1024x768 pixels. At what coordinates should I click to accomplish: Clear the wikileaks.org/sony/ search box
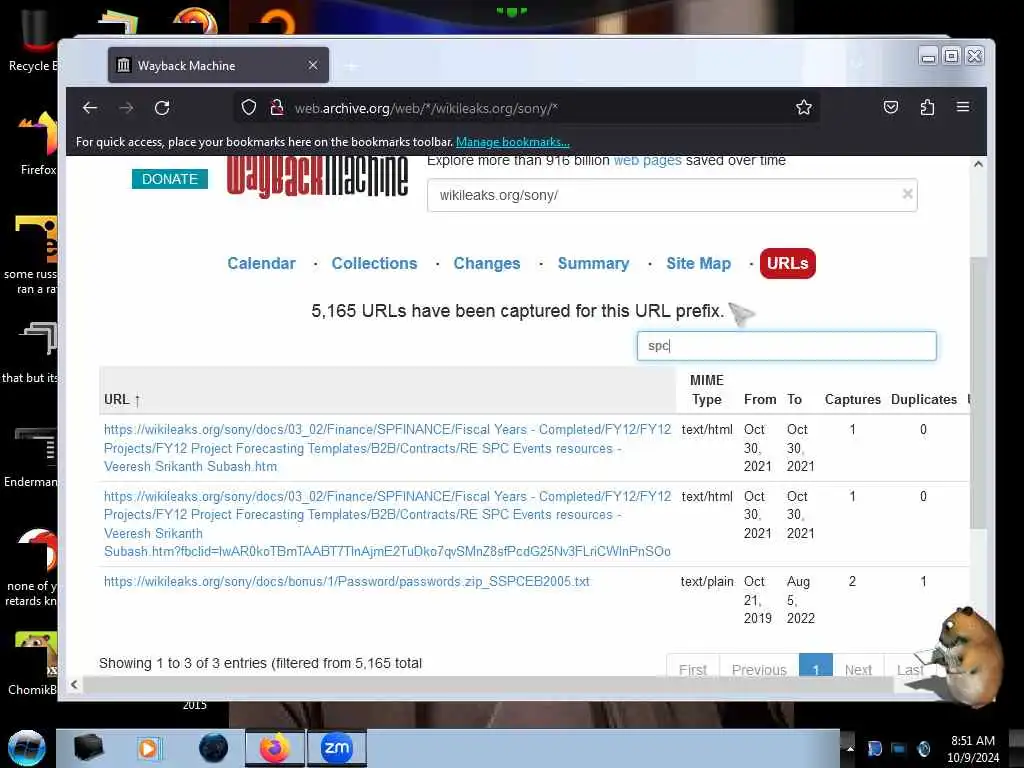point(907,194)
